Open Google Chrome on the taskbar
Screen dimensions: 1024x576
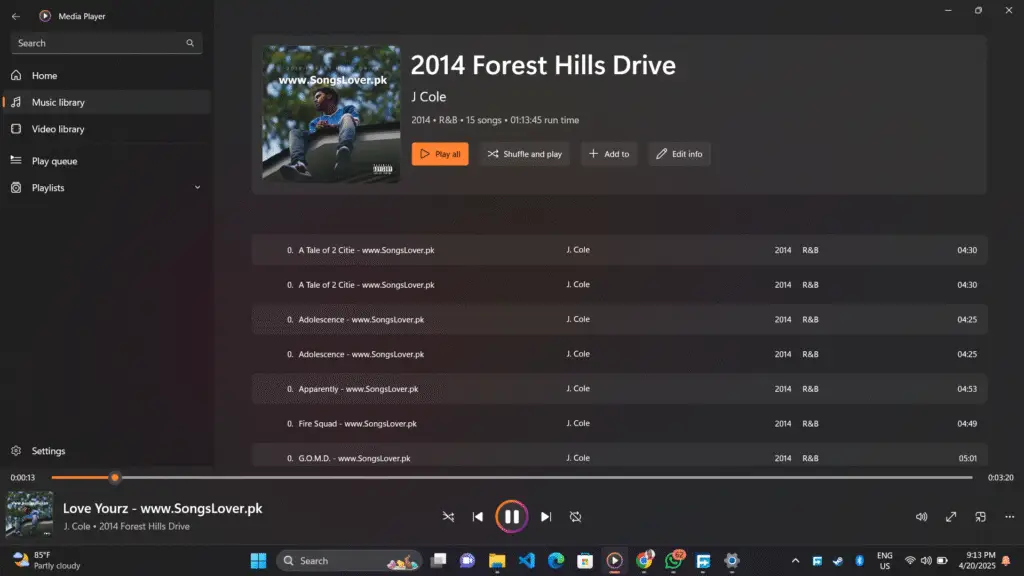(644, 560)
